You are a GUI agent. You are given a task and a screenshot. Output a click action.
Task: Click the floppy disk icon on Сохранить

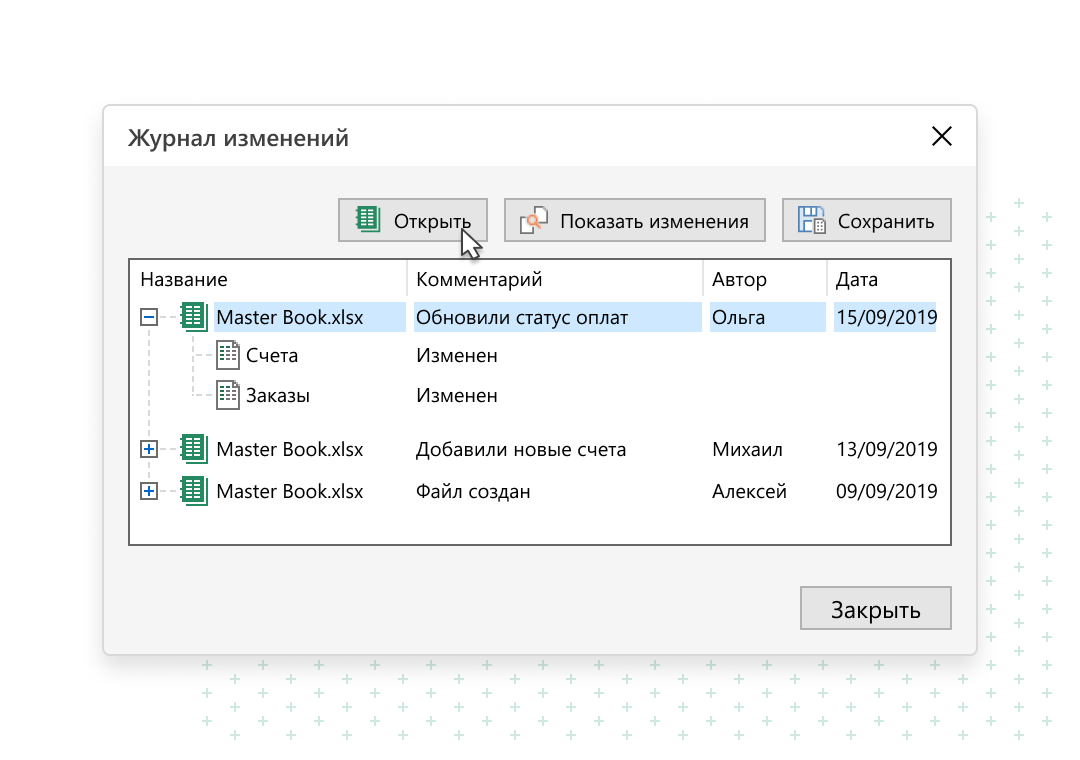[x=811, y=220]
